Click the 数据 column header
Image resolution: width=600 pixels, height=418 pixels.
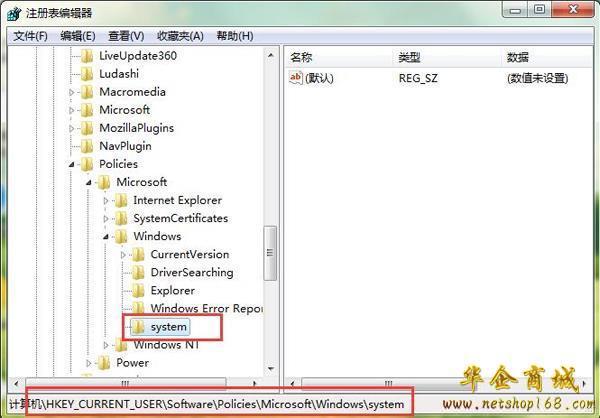tap(547, 57)
